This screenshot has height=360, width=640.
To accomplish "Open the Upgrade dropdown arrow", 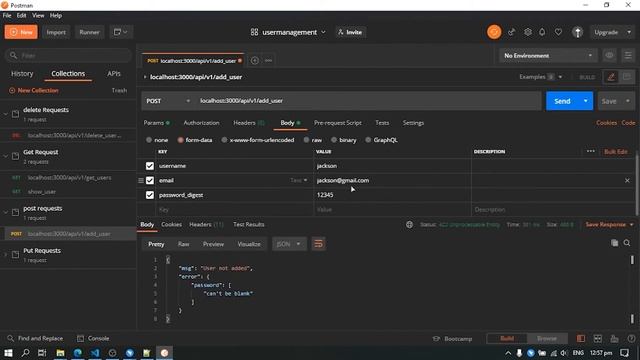I will (x=629, y=32).
